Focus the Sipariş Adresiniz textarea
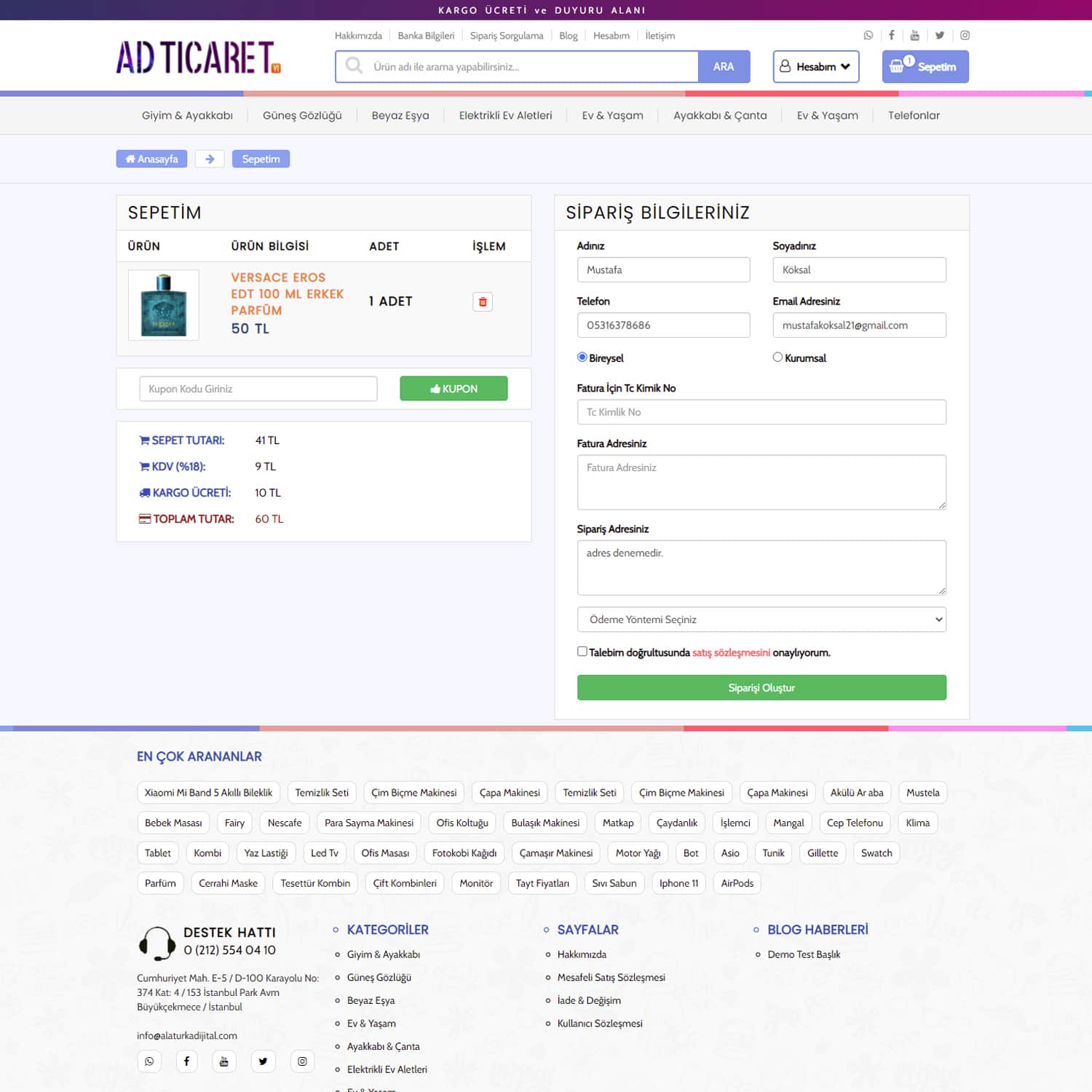The image size is (1092, 1092). click(761, 568)
